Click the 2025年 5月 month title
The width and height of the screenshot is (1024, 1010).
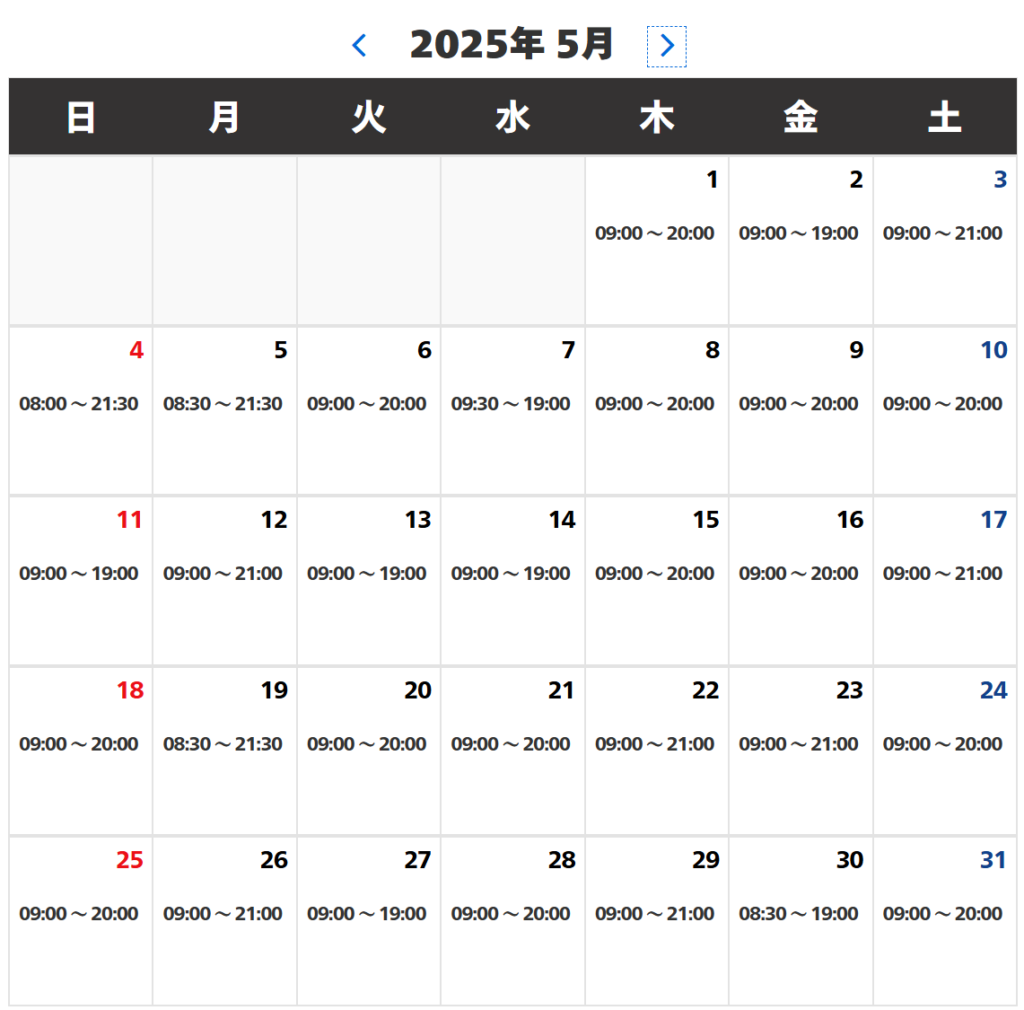pyautogui.click(x=512, y=45)
